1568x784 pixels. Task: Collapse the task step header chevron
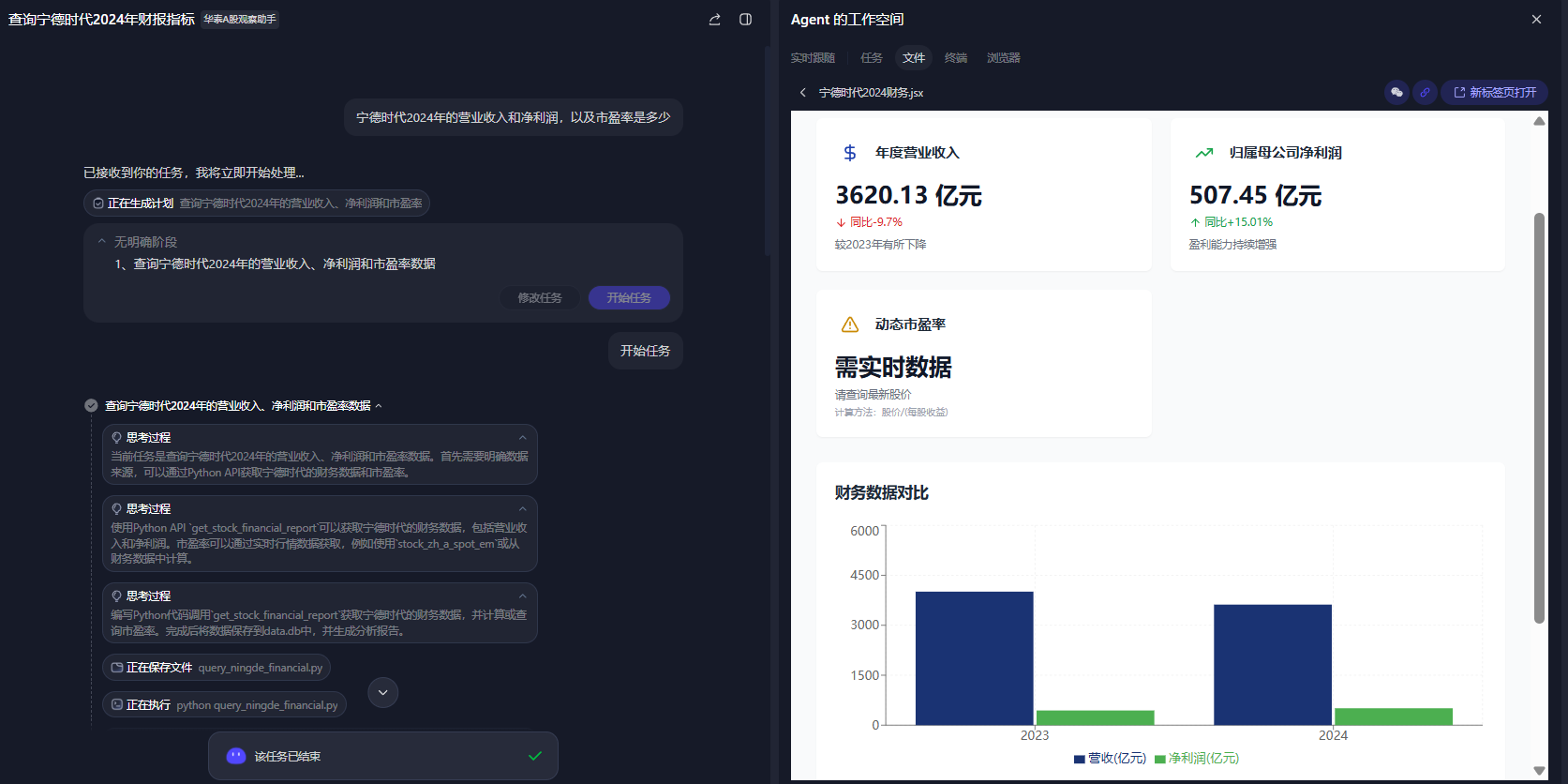[x=379, y=406]
